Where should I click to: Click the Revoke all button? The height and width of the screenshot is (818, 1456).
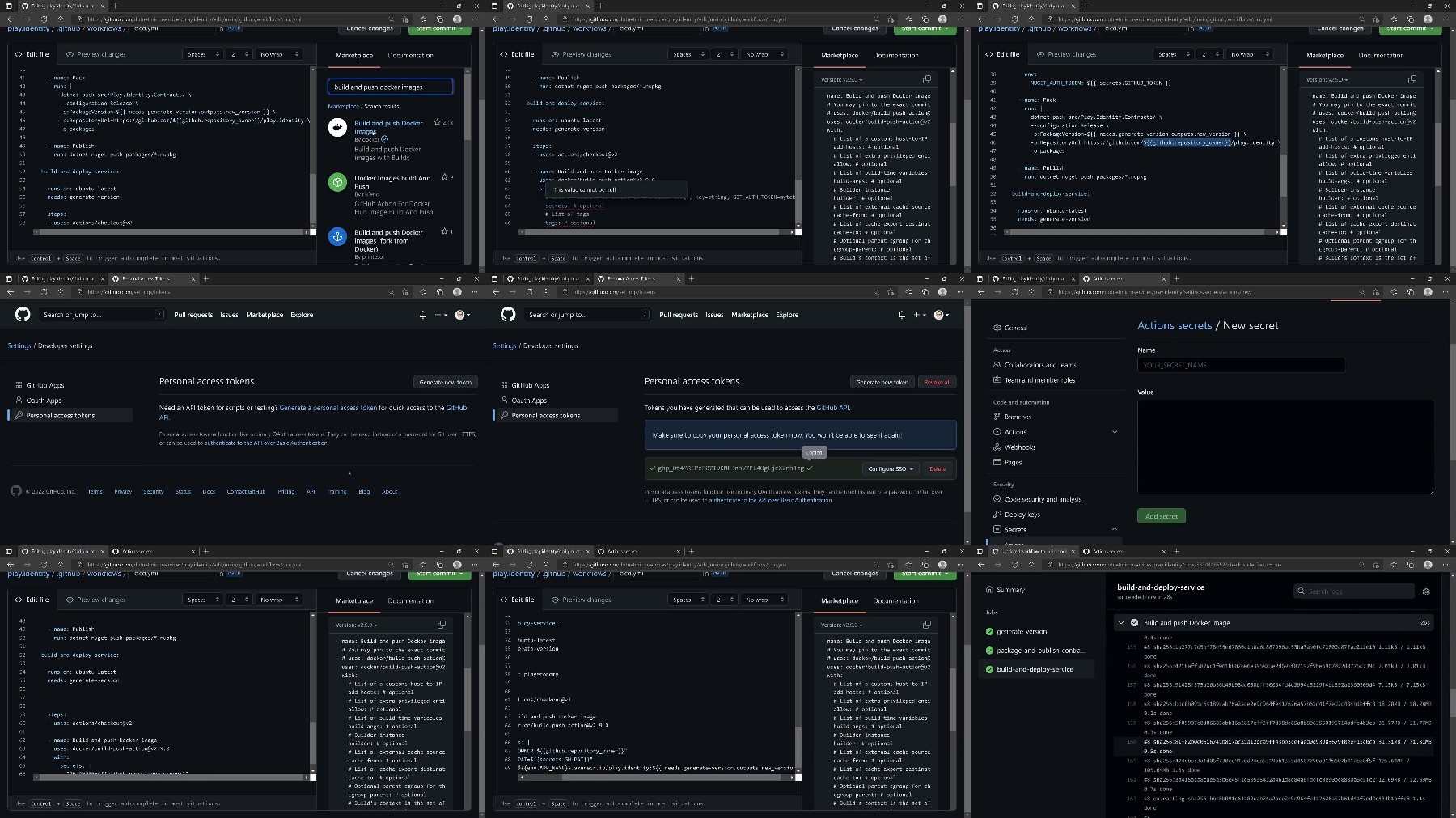[x=938, y=382]
